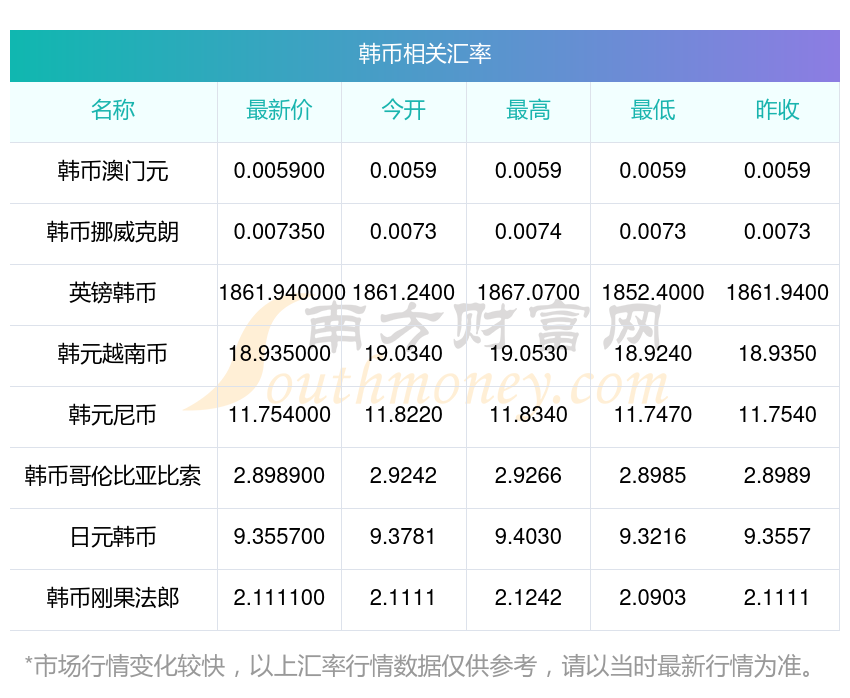Click the high value 0.0074

click(x=528, y=232)
